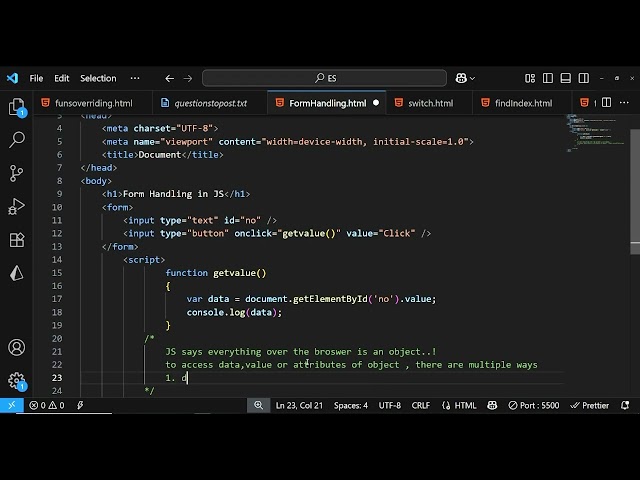Viewport: 640px width, 480px height.
Task: Open the Run and Debug view
Action: [x=16, y=206]
